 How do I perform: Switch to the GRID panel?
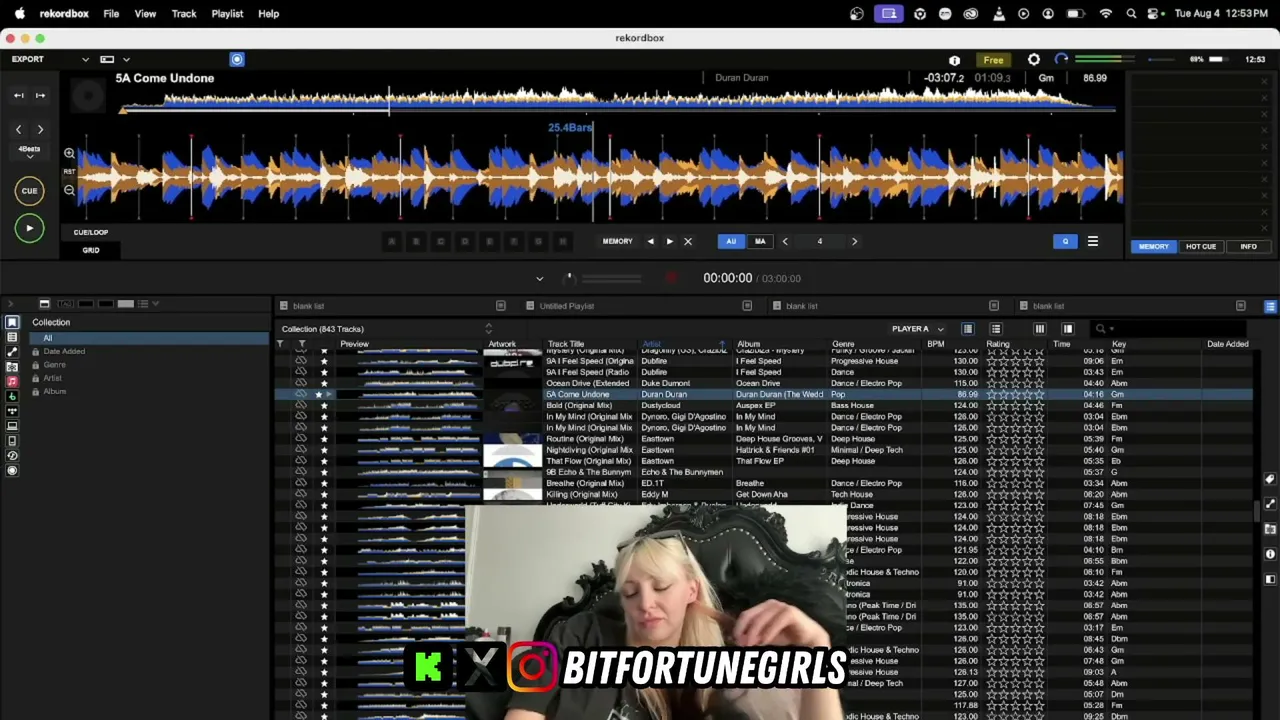coord(90,250)
